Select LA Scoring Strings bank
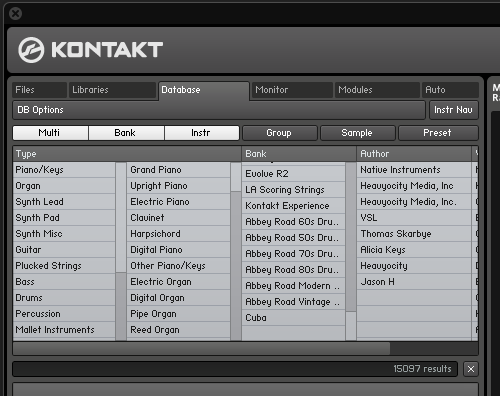The height and width of the screenshot is (396, 500). 293,190
